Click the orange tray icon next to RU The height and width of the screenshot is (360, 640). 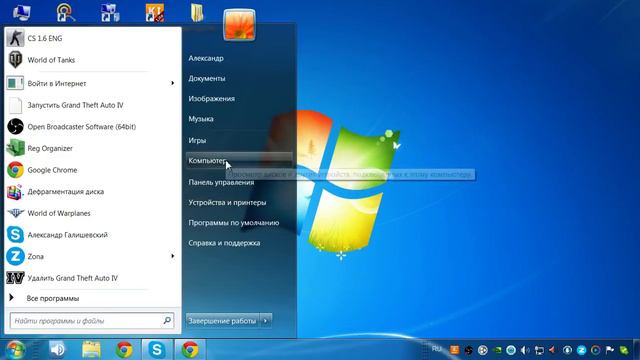pos(454,350)
